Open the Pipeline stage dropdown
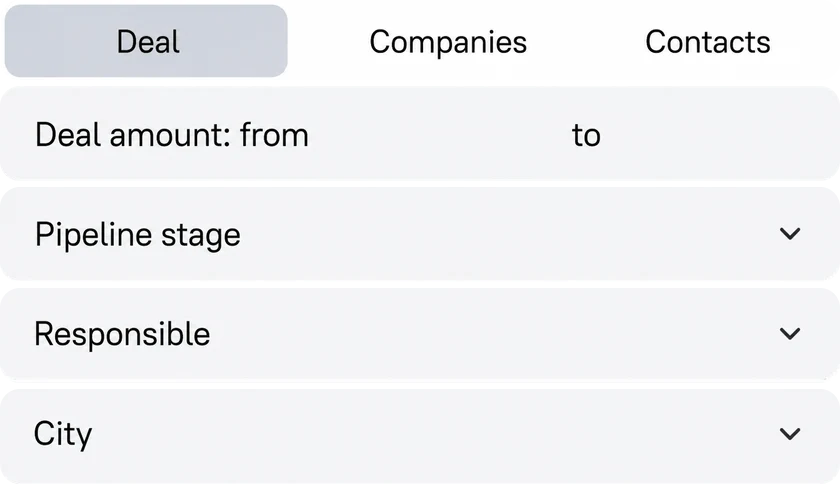This screenshot has width=840, height=484. pos(420,234)
